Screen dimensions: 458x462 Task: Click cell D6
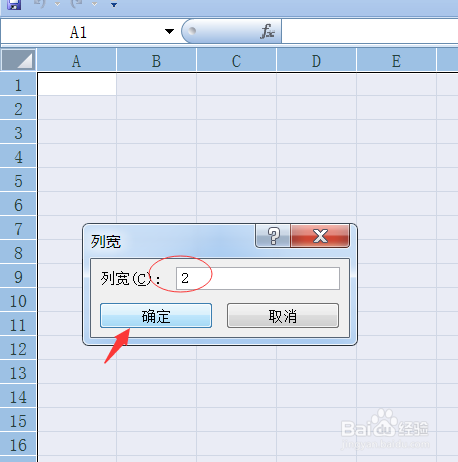317,204
